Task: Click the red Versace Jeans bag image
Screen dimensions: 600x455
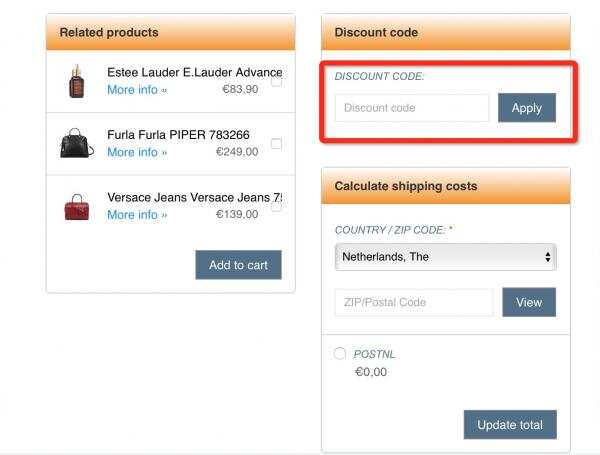Action: [x=77, y=207]
